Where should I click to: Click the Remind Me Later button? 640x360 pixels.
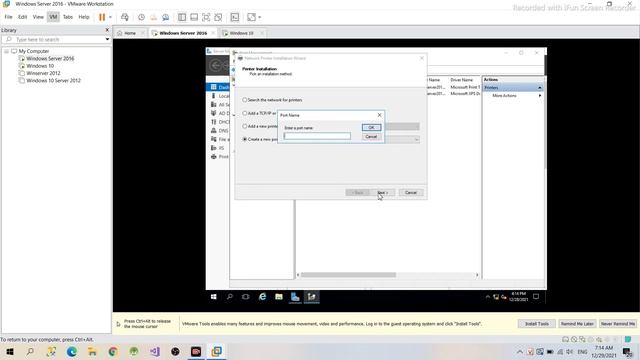pyautogui.click(x=577, y=324)
